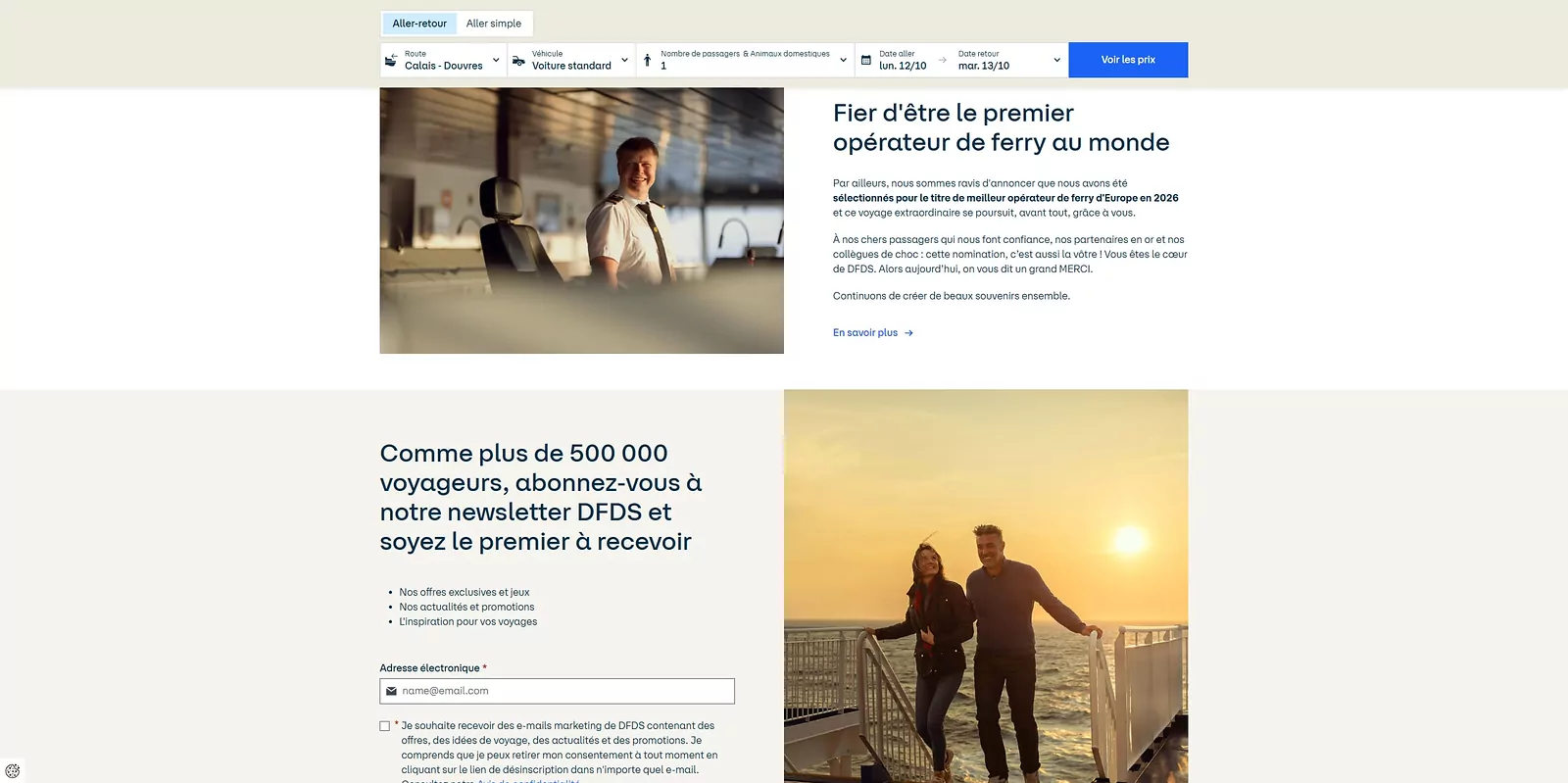The width and height of the screenshot is (1568, 783).
Task: Click the ferry route icon
Action: point(391,61)
